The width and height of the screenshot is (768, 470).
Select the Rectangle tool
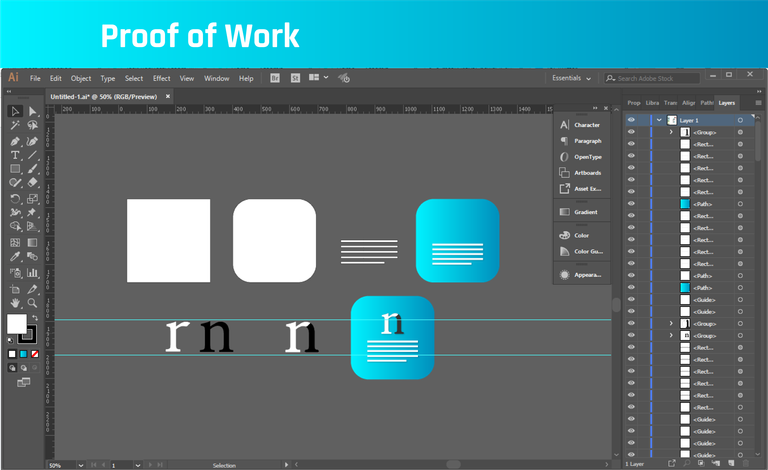(x=15, y=169)
